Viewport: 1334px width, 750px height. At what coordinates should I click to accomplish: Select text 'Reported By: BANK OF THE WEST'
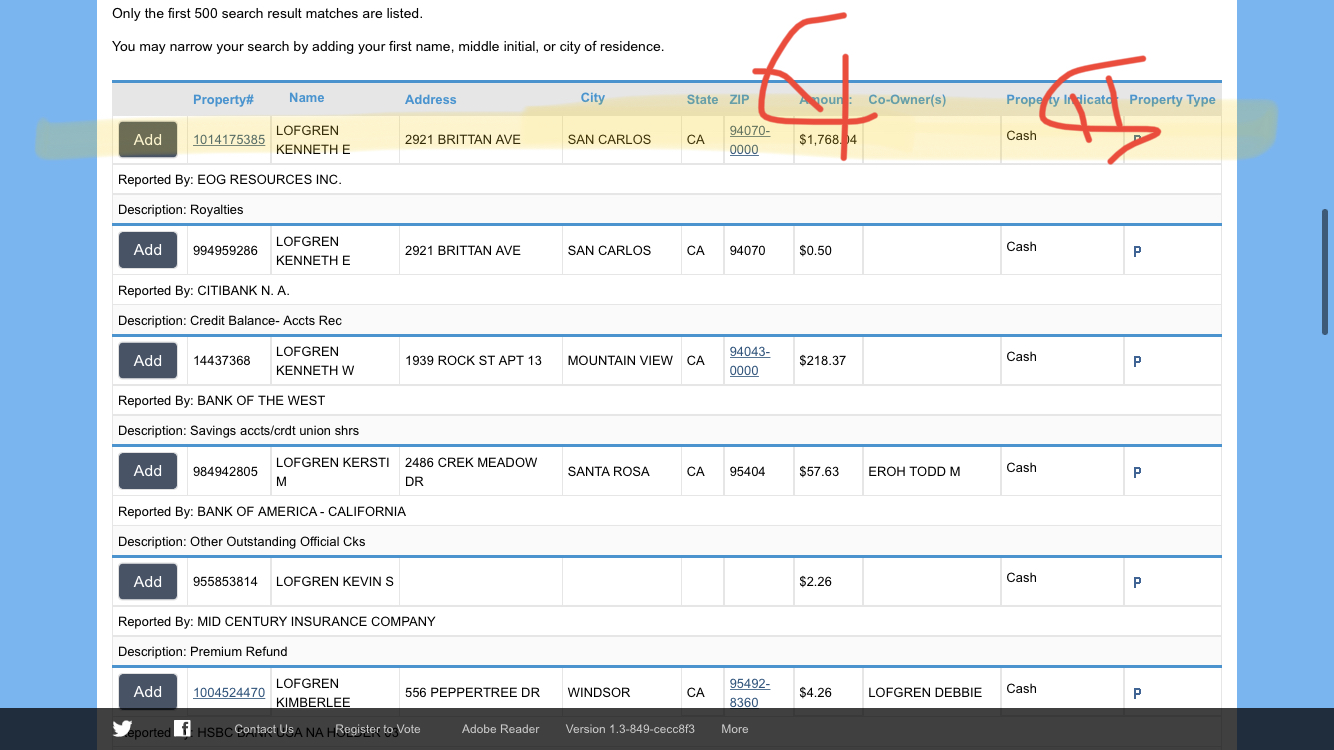[222, 401]
